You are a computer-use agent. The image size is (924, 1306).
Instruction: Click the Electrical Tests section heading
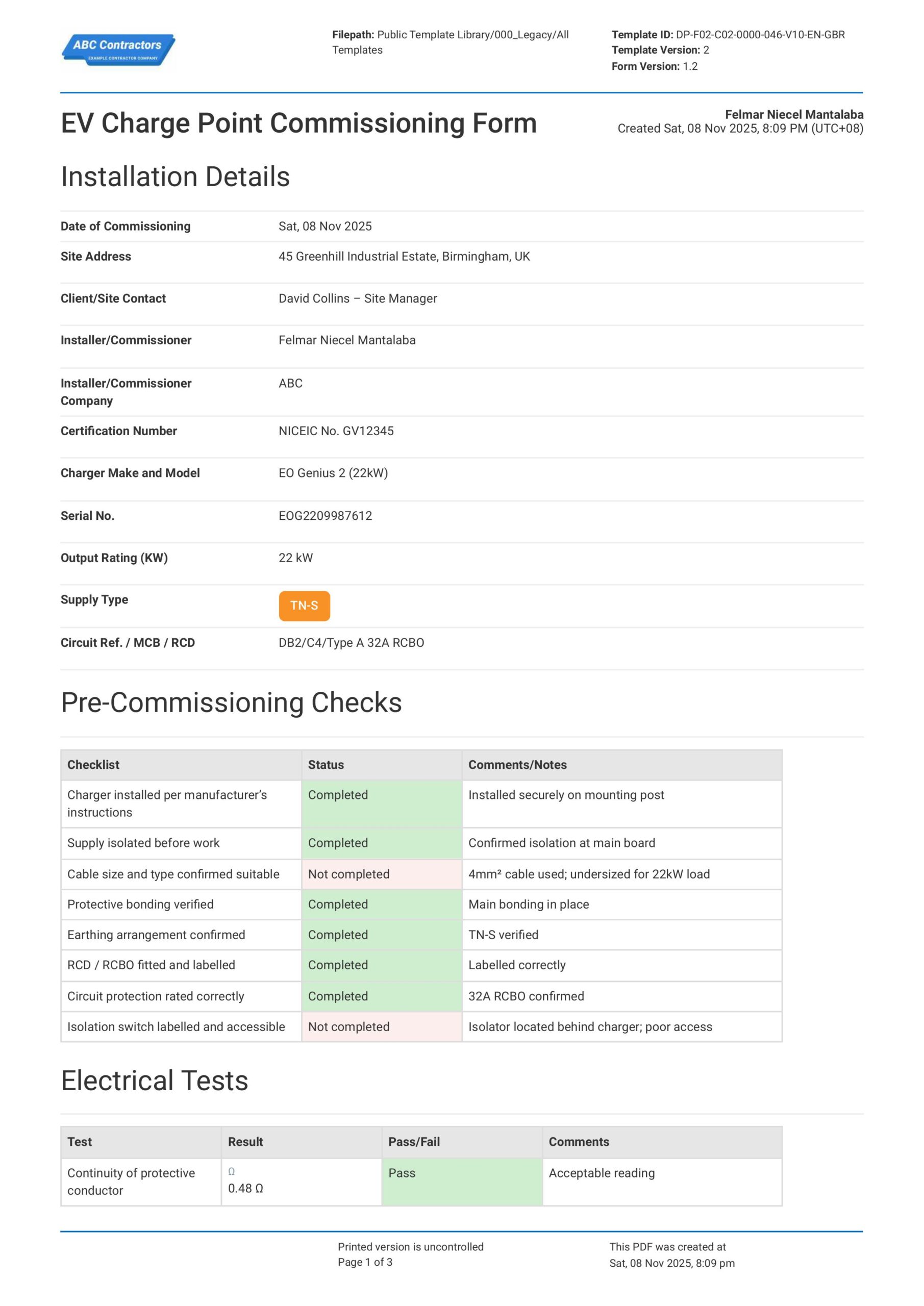coord(155,1081)
